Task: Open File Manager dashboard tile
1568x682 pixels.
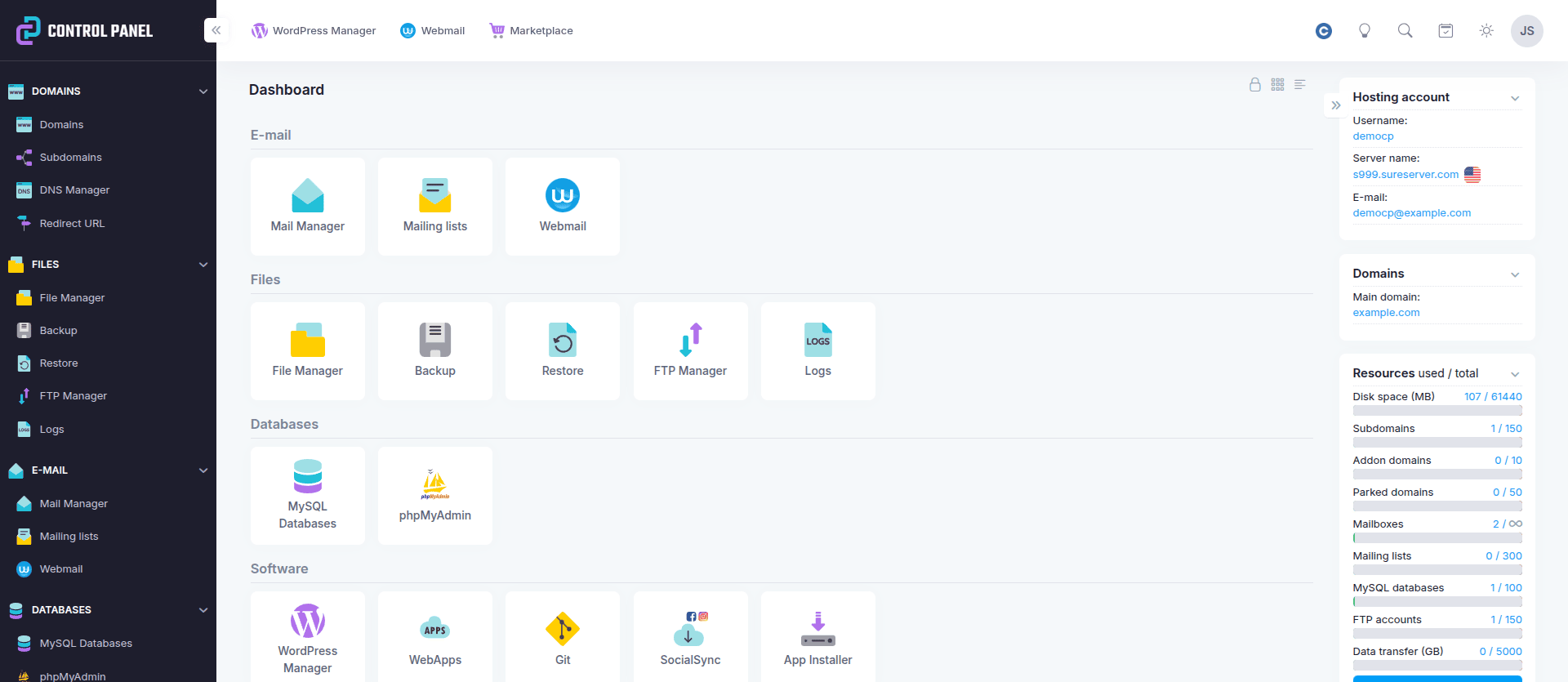Action: [307, 351]
